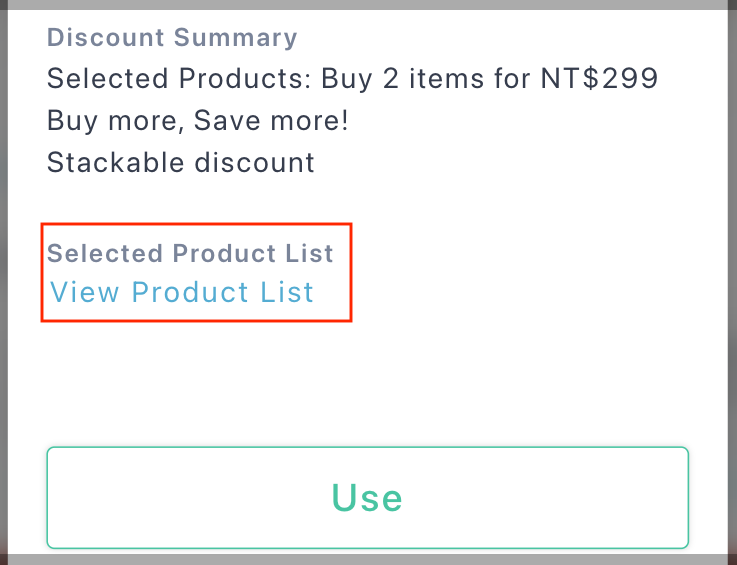Click the Stackable discount text line
This screenshot has height=565, width=737.
180,163
